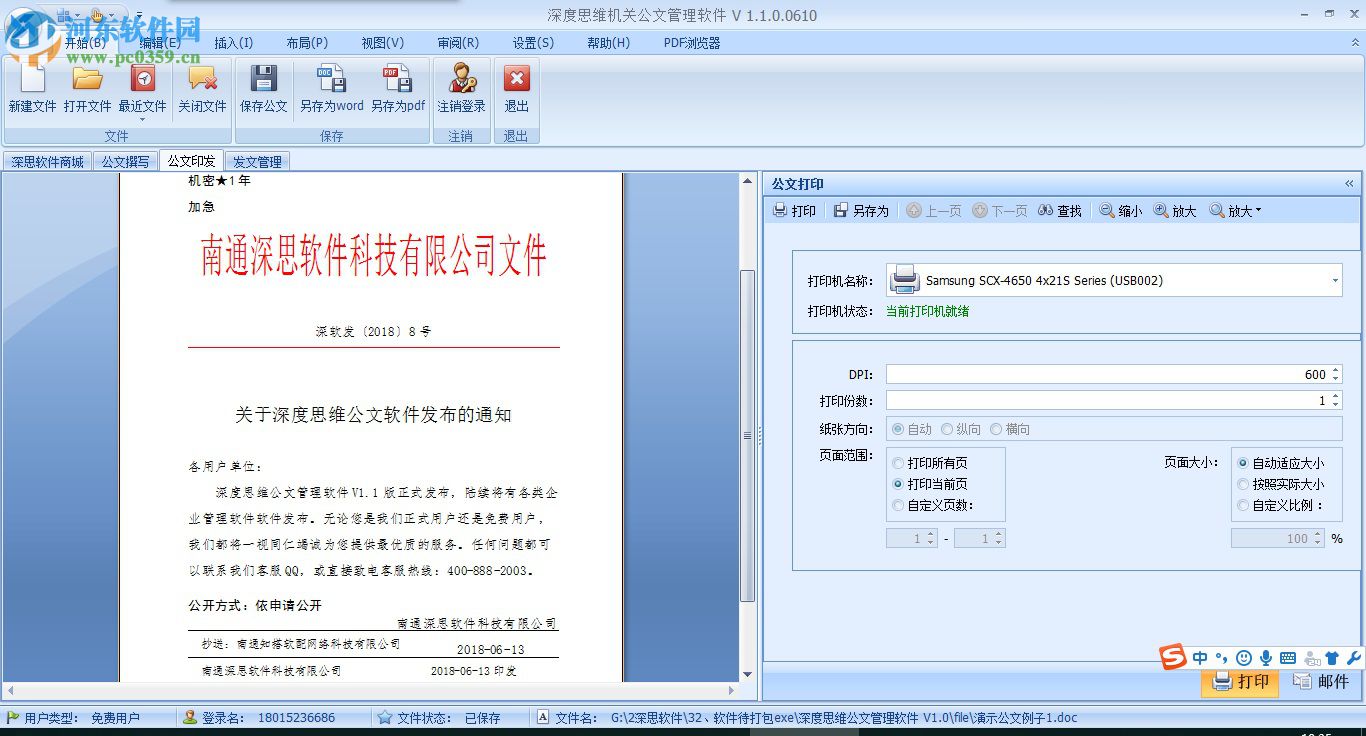Switch to 公文印发 tab
The width and height of the screenshot is (1366, 736).
coord(191,160)
